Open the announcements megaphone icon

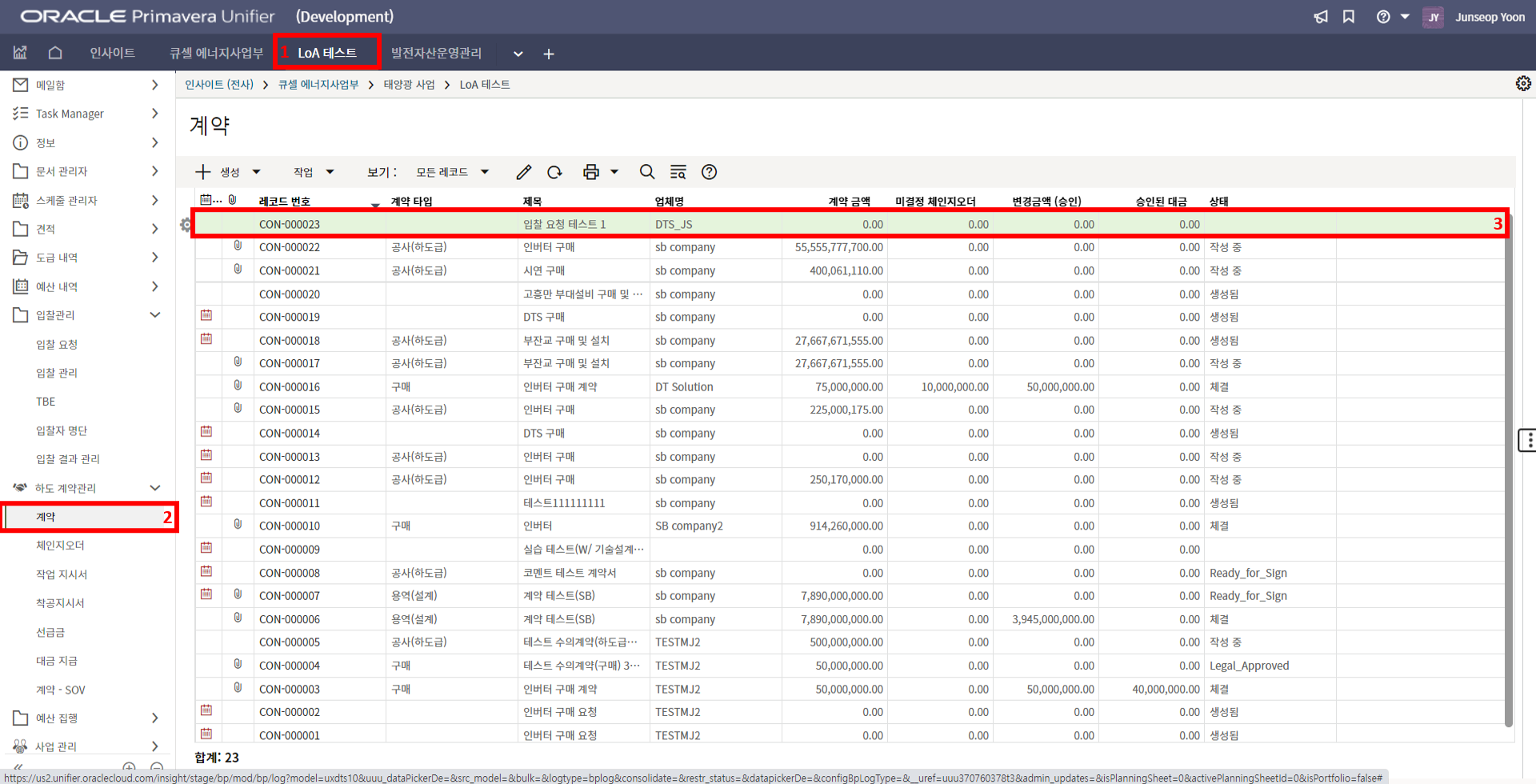pos(1321,17)
